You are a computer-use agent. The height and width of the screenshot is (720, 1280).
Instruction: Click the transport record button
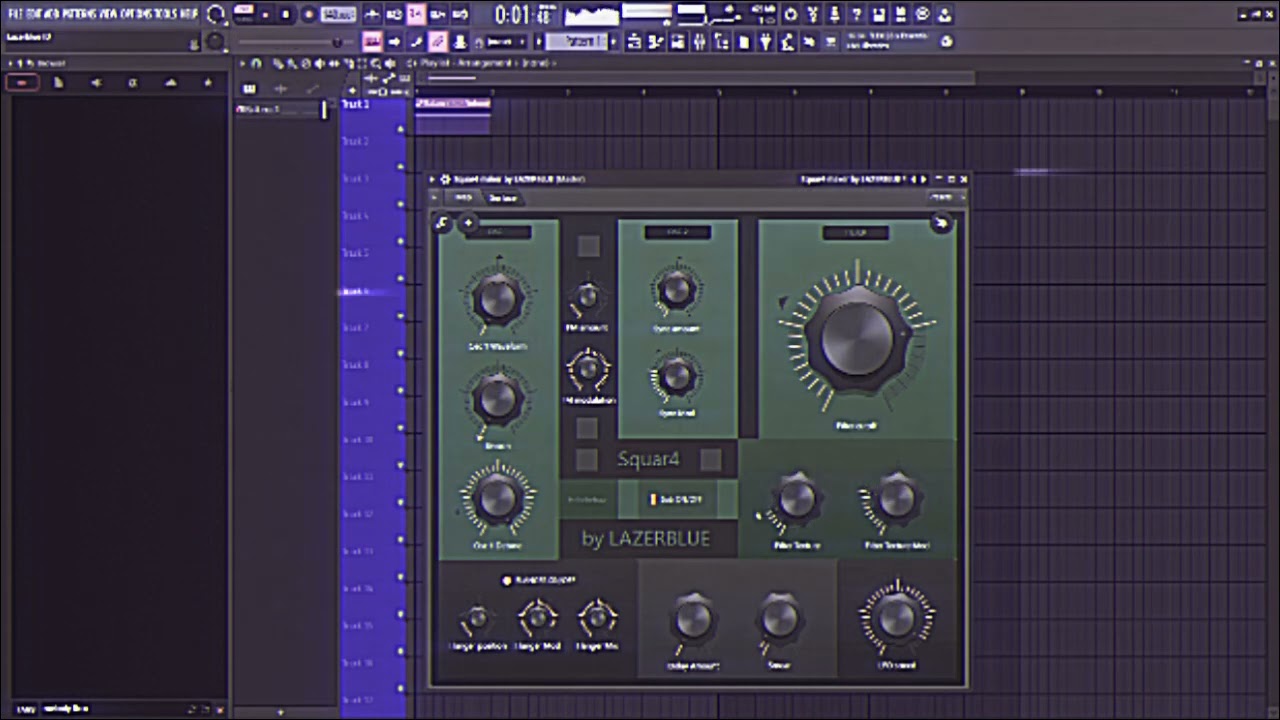point(308,15)
